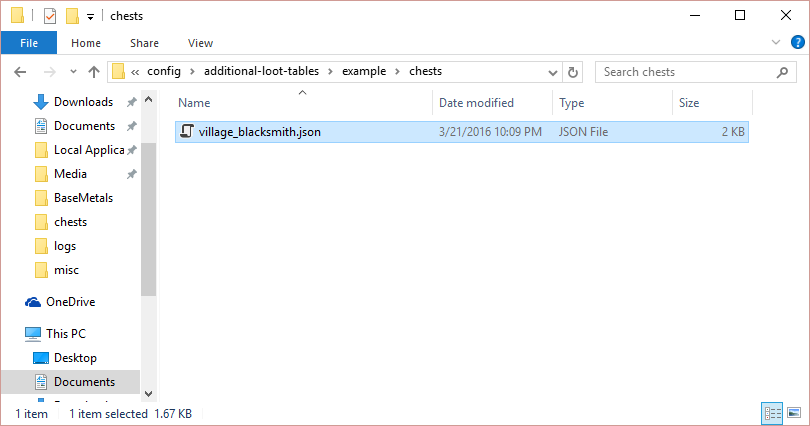
Task: Sort by Date modified column header
Action: point(476,103)
